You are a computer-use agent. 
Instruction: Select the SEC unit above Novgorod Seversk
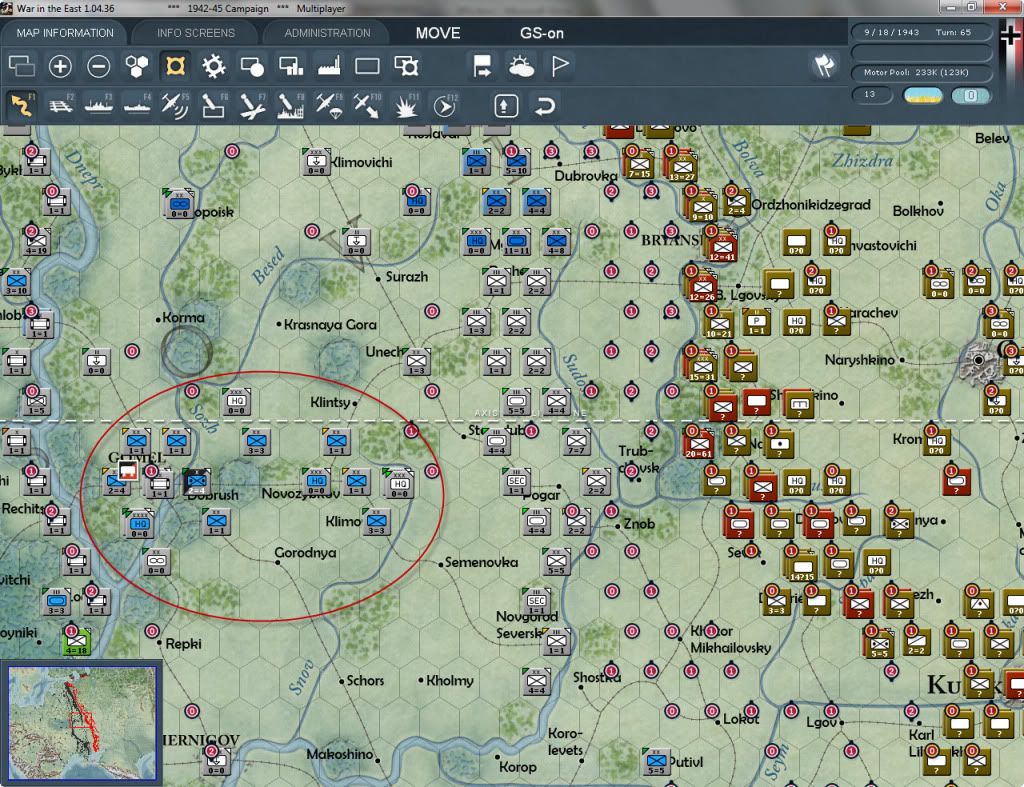click(537, 602)
